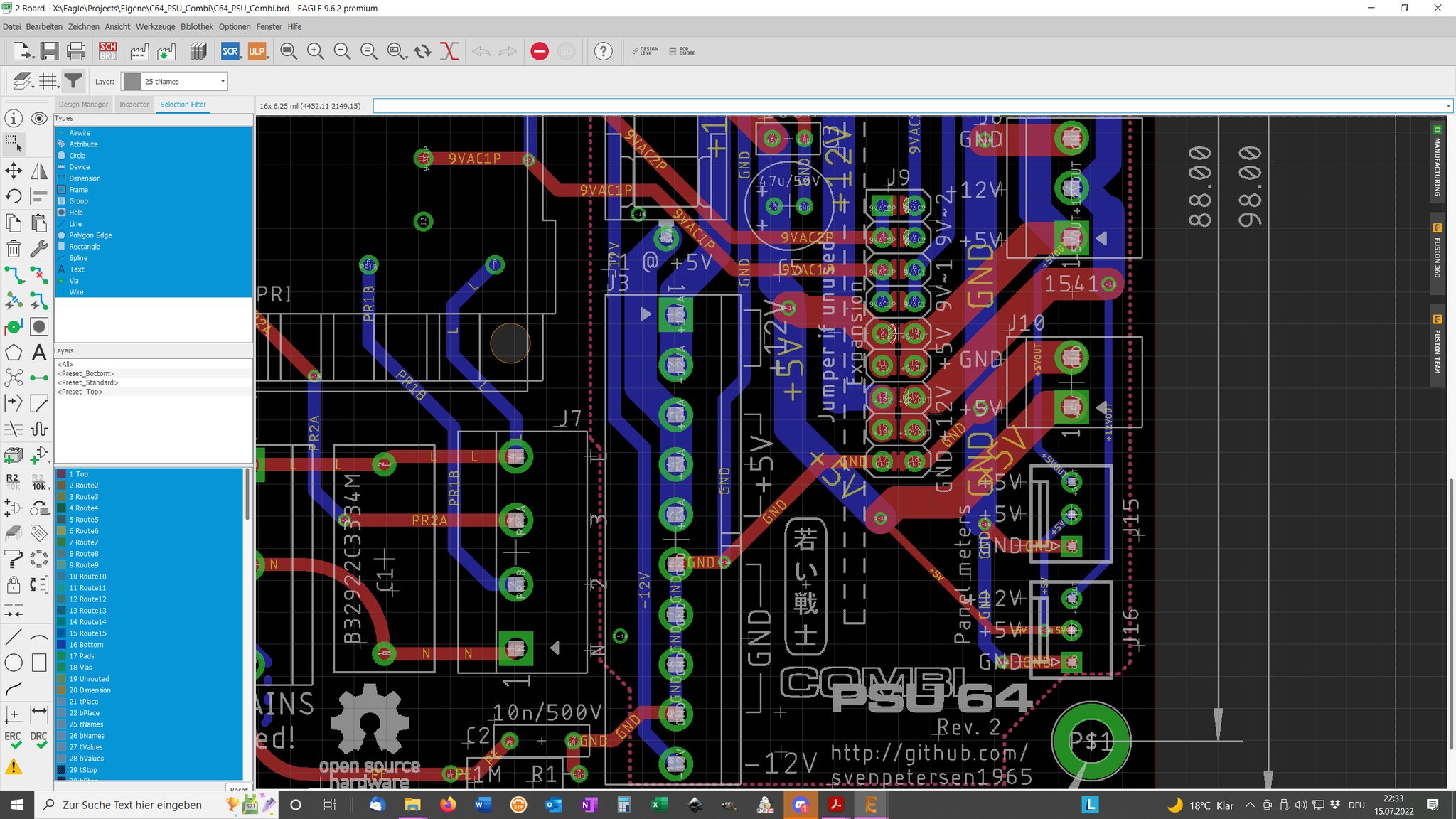The height and width of the screenshot is (819, 1456).
Task: Click the Info tool icon
Action: (x=14, y=119)
